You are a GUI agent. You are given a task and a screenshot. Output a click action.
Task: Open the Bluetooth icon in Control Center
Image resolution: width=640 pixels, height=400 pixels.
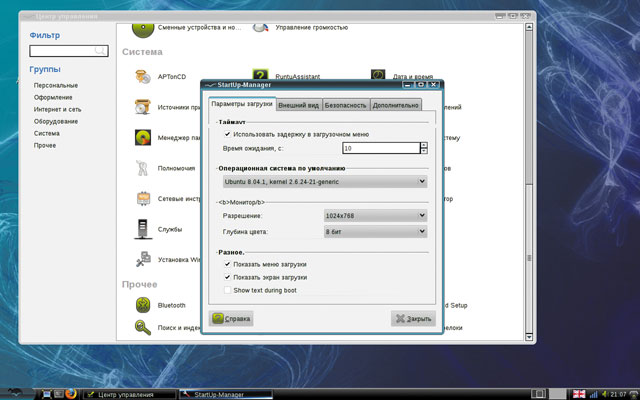143,305
